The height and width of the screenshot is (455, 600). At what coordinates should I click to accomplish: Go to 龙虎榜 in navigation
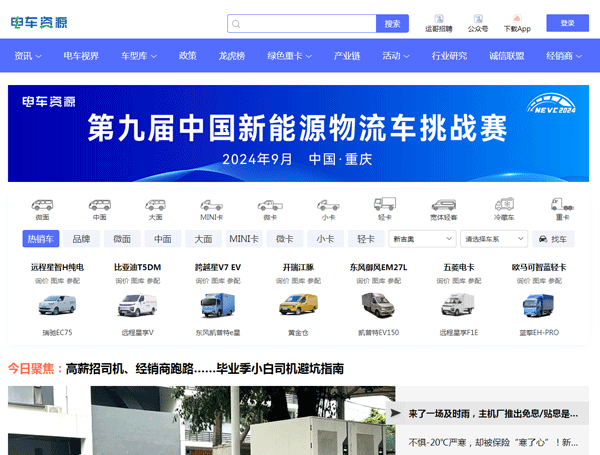(x=232, y=56)
